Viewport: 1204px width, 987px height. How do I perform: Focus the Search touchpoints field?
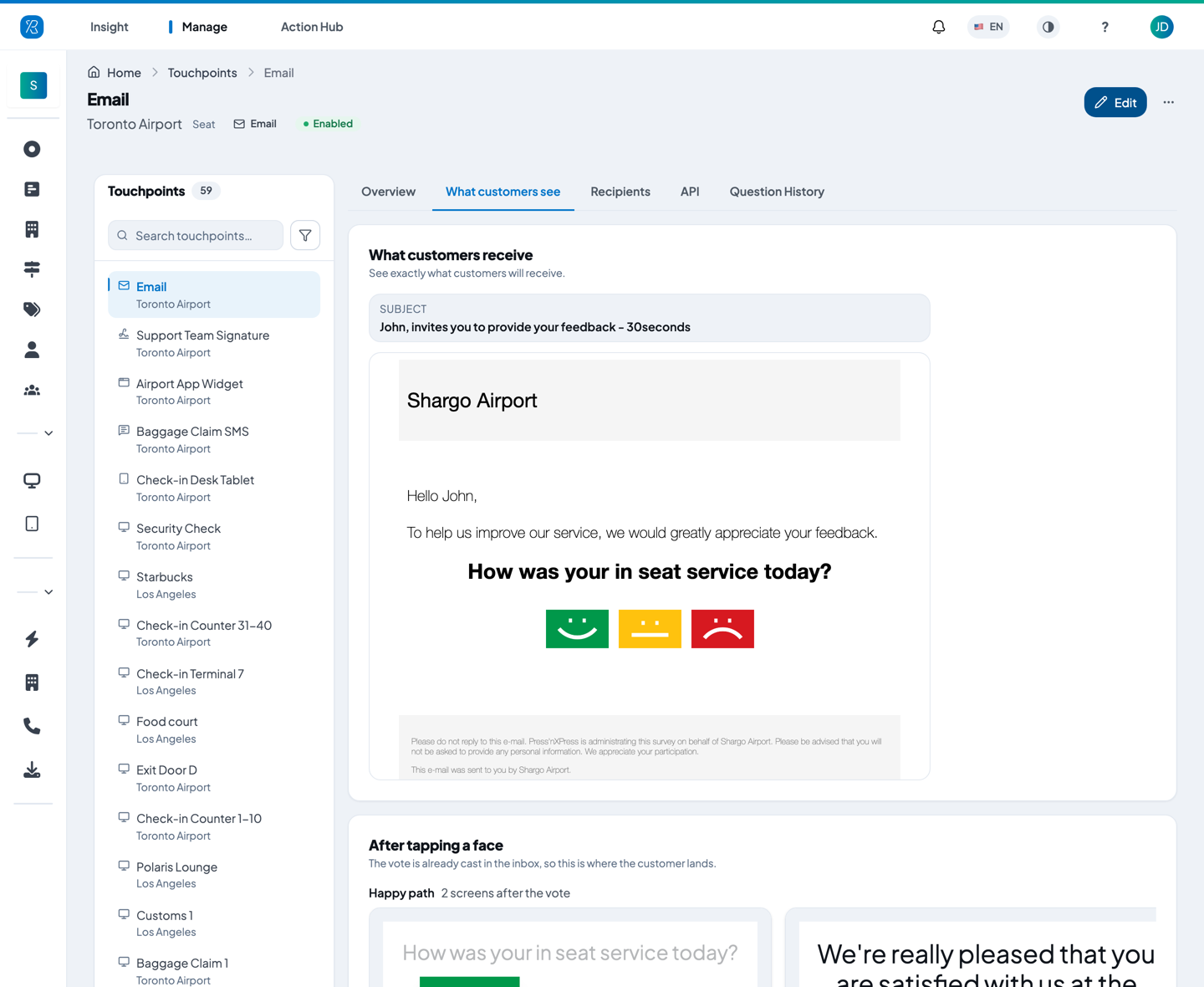[x=196, y=235]
